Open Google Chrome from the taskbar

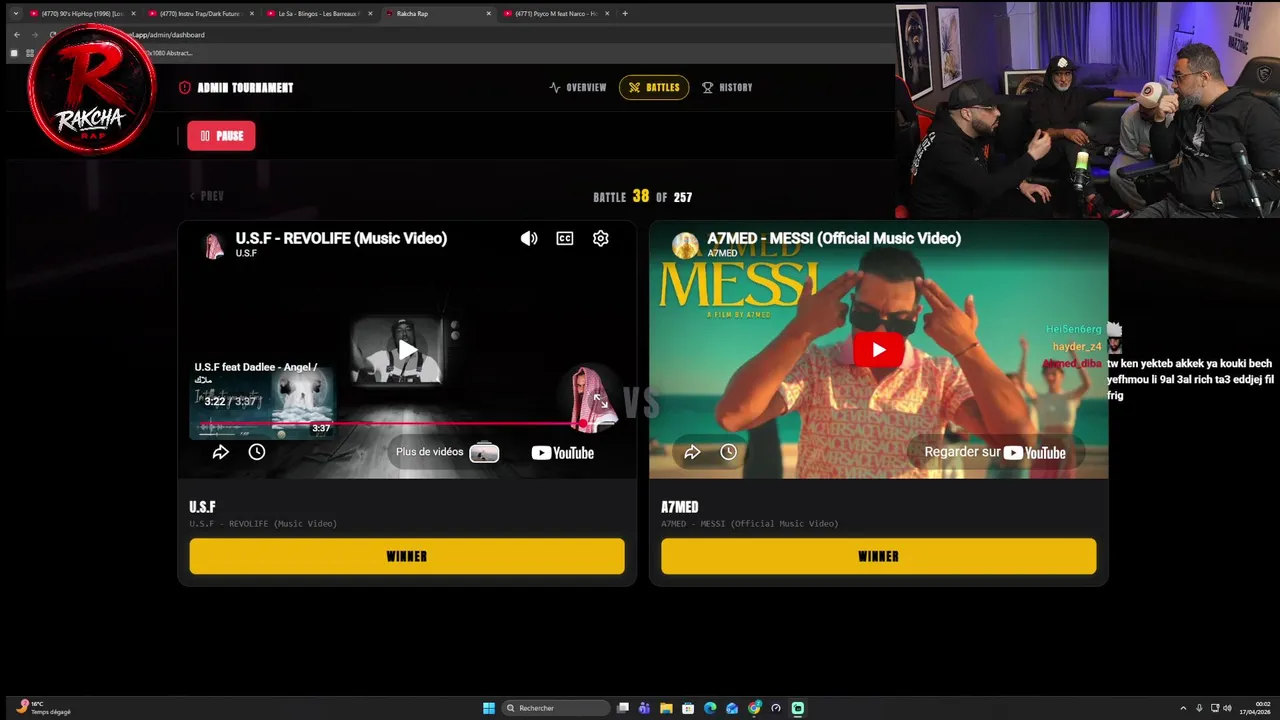click(x=754, y=708)
